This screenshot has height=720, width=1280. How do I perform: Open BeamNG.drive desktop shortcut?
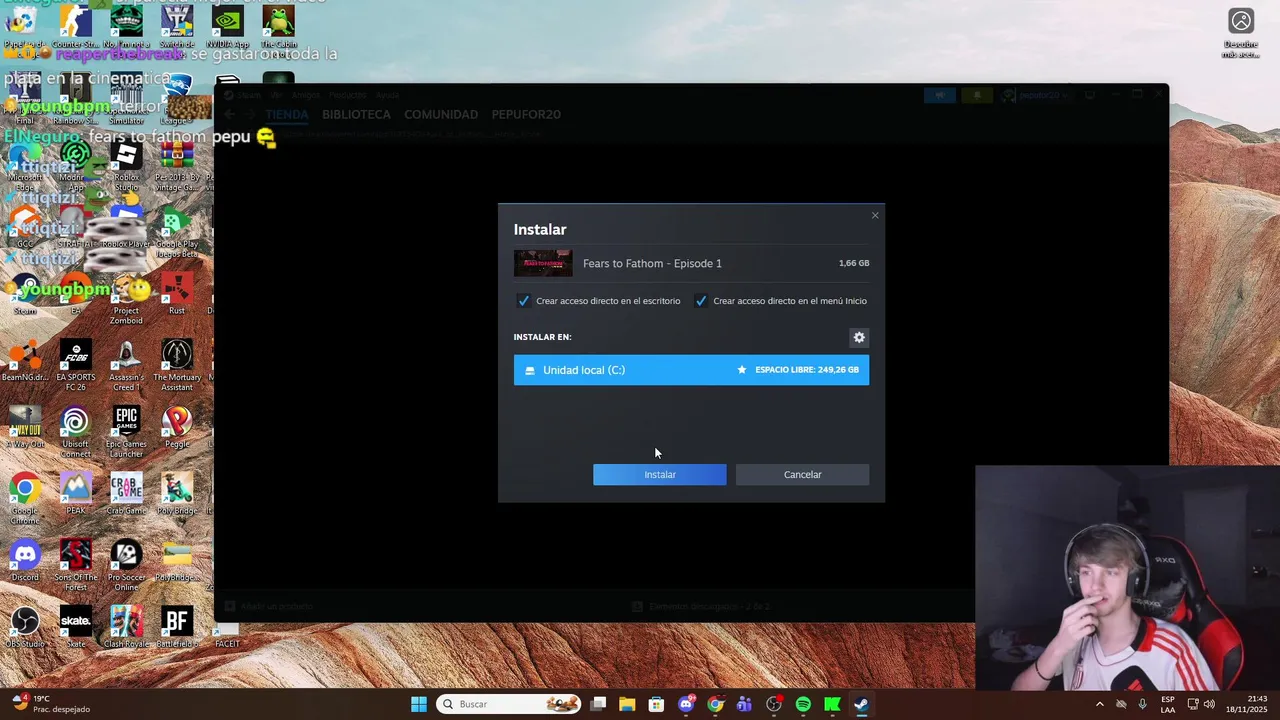25,360
